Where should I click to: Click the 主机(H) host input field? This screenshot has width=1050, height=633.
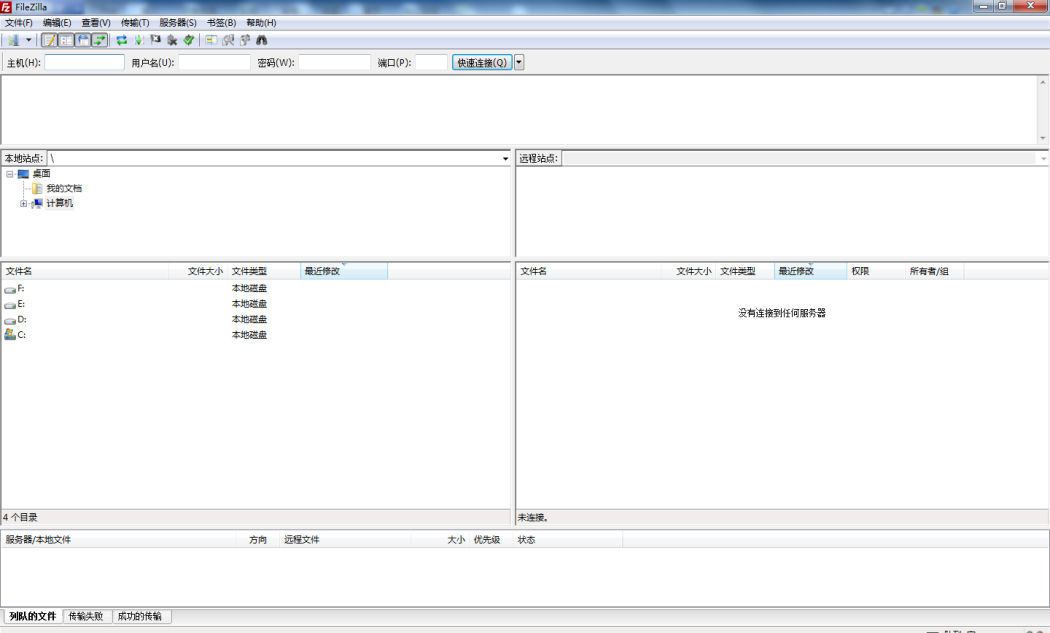[x=84, y=62]
